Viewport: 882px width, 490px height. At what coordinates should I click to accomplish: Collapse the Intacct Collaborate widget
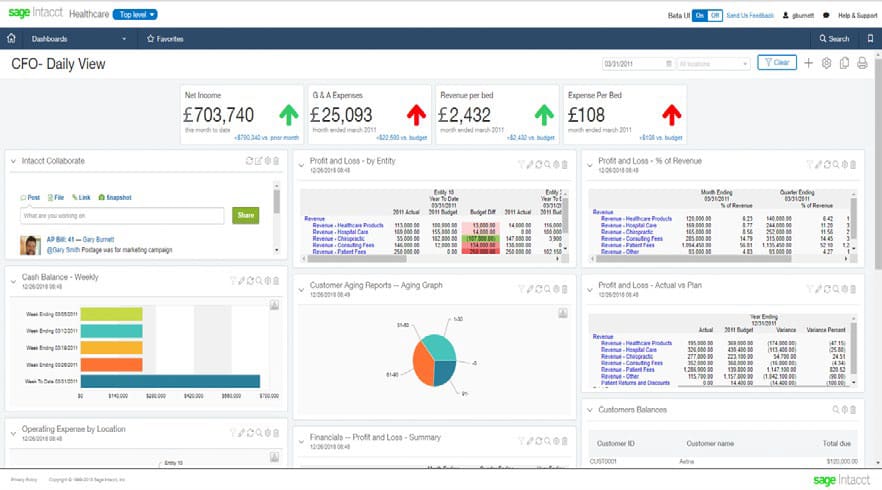[14, 161]
